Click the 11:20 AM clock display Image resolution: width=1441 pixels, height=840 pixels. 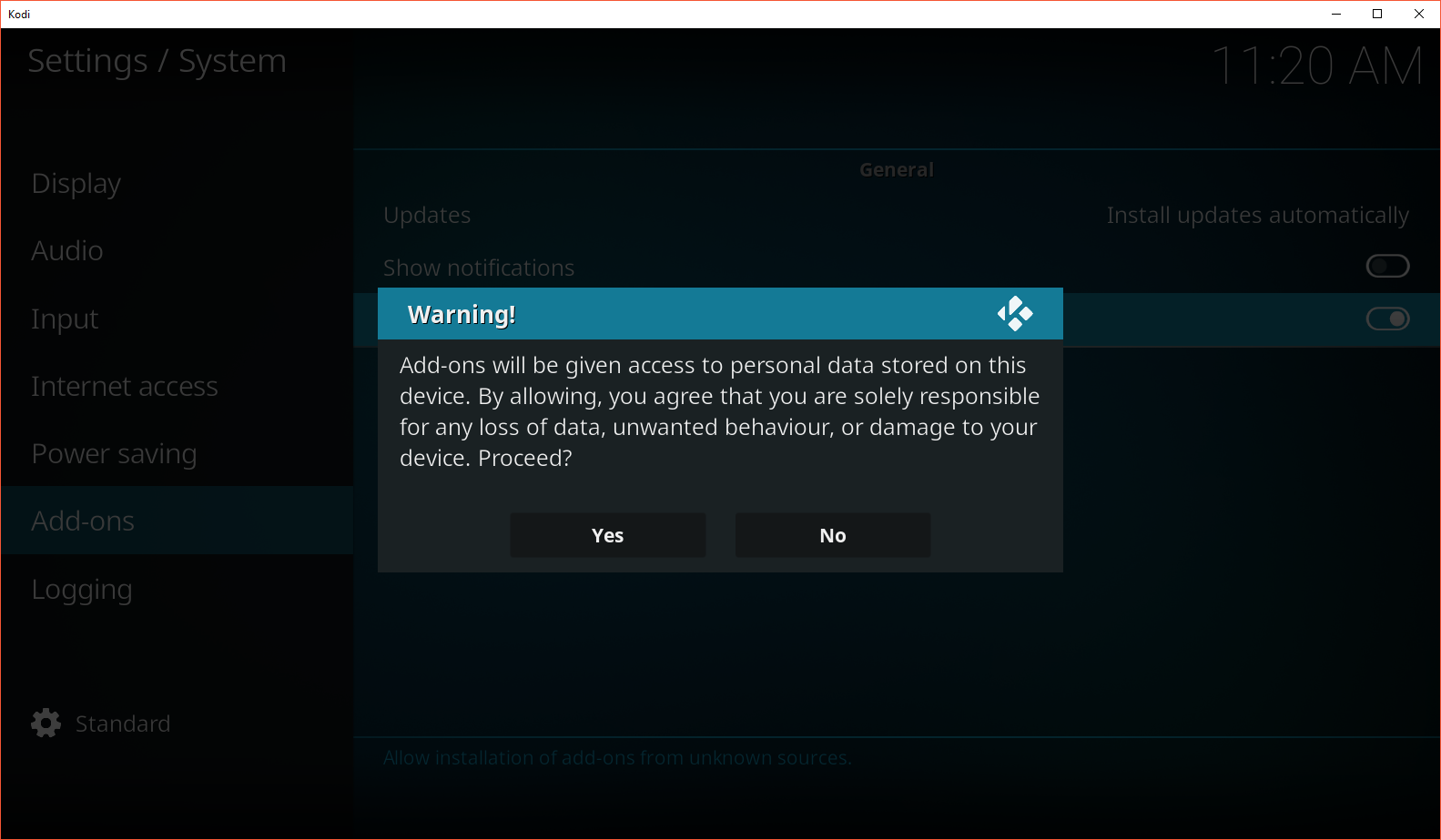1316,66
